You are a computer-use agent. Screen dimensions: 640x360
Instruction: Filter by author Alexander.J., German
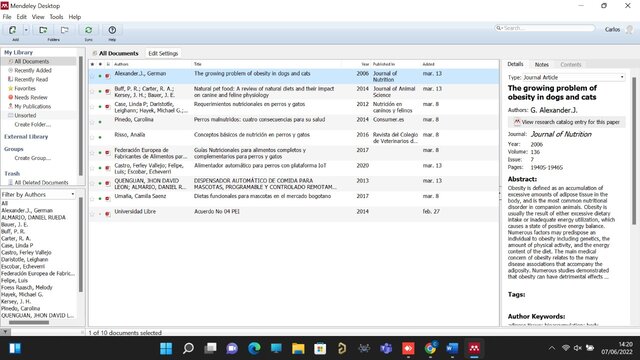tap(27, 210)
